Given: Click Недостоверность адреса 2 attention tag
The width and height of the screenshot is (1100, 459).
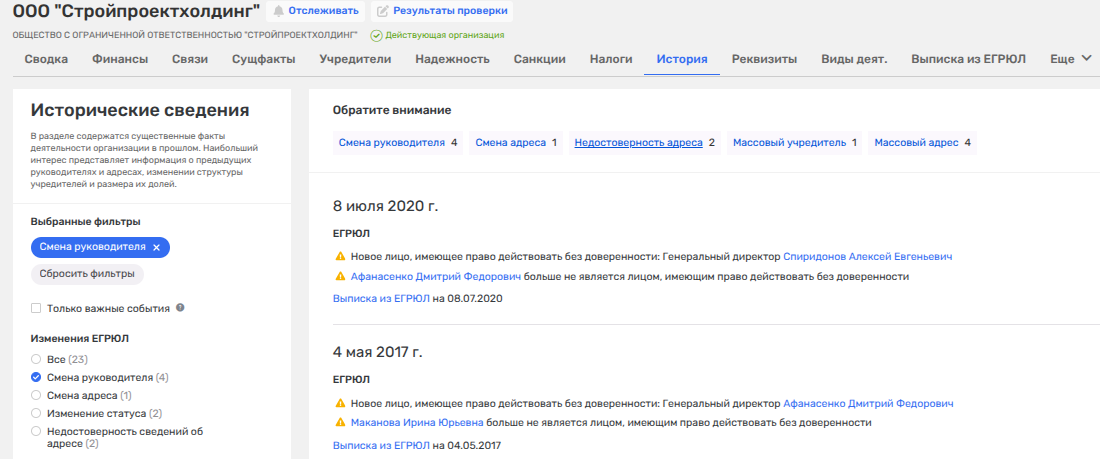Looking at the screenshot, I should tap(644, 142).
